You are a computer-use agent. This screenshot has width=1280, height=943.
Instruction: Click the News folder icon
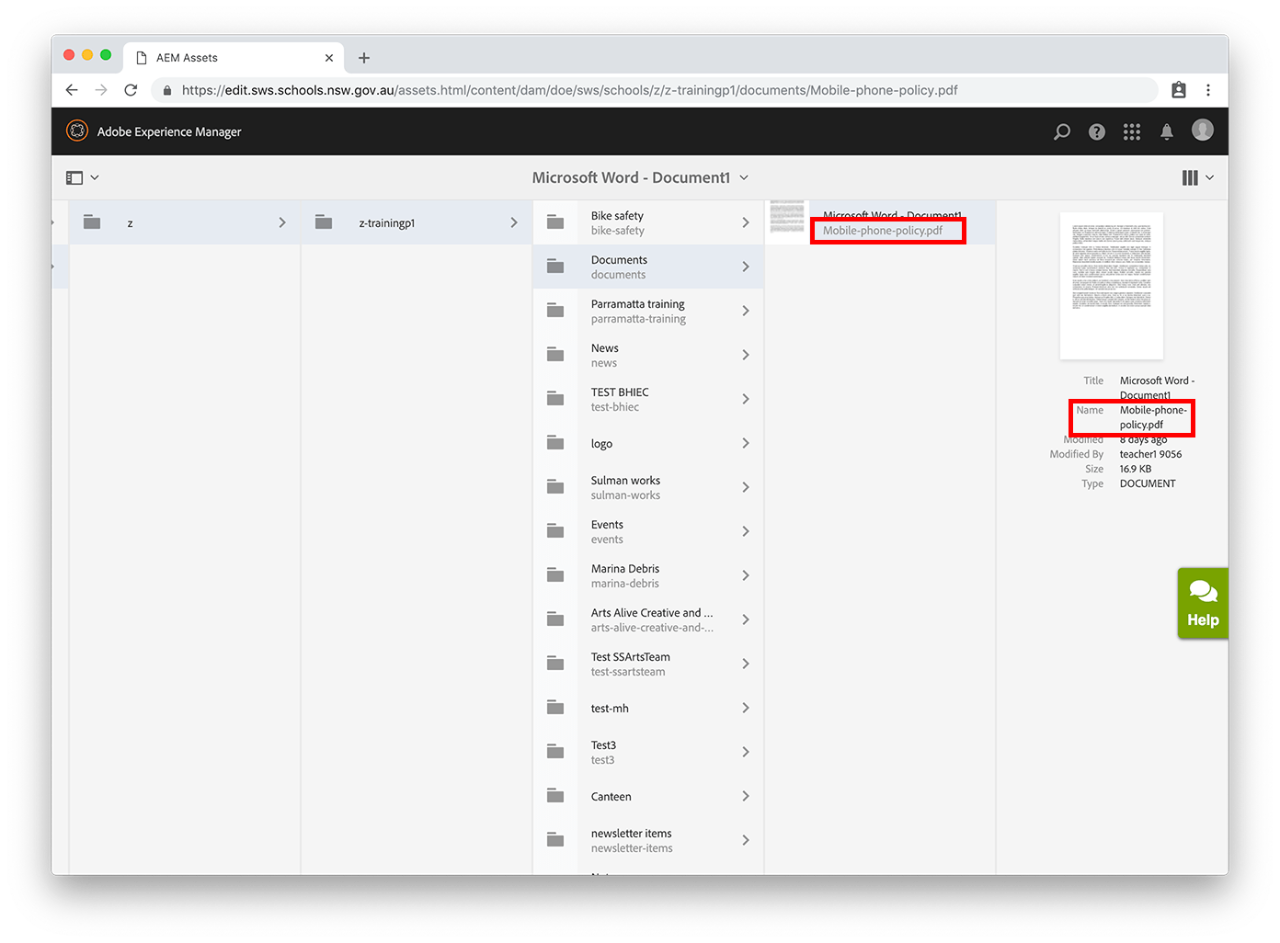click(555, 355)
